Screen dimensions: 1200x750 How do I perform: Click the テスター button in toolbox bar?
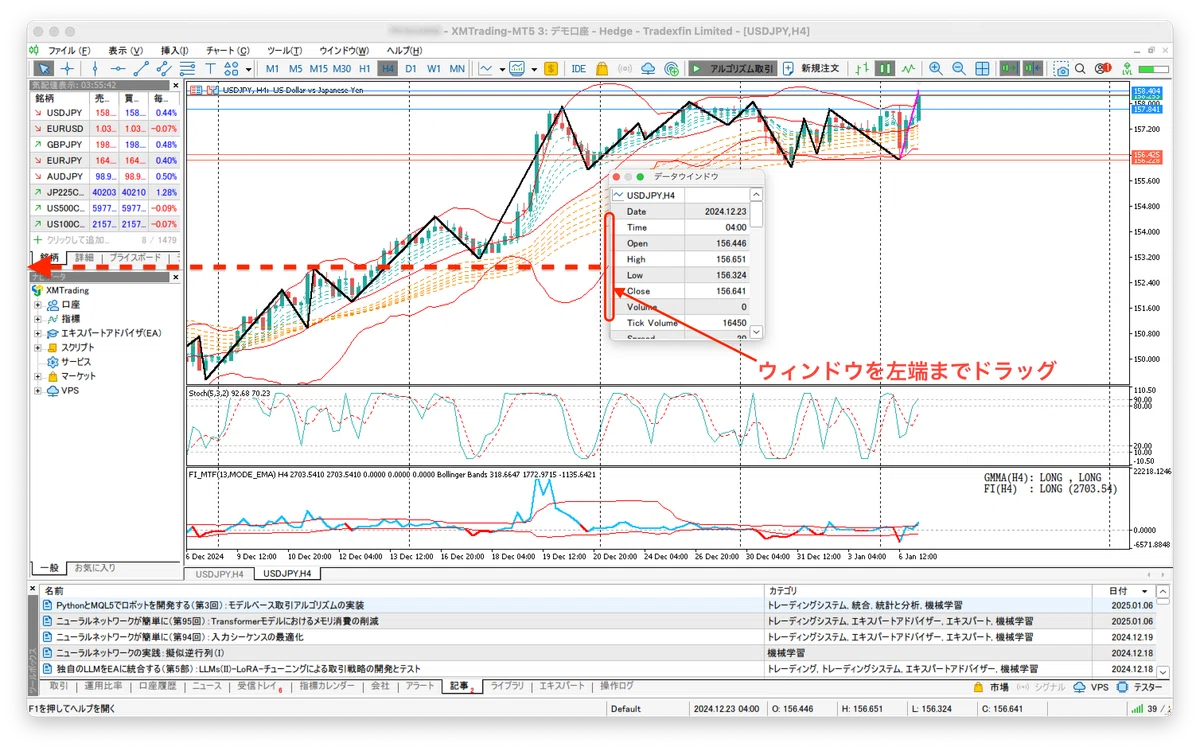[x=1139, y=687]
